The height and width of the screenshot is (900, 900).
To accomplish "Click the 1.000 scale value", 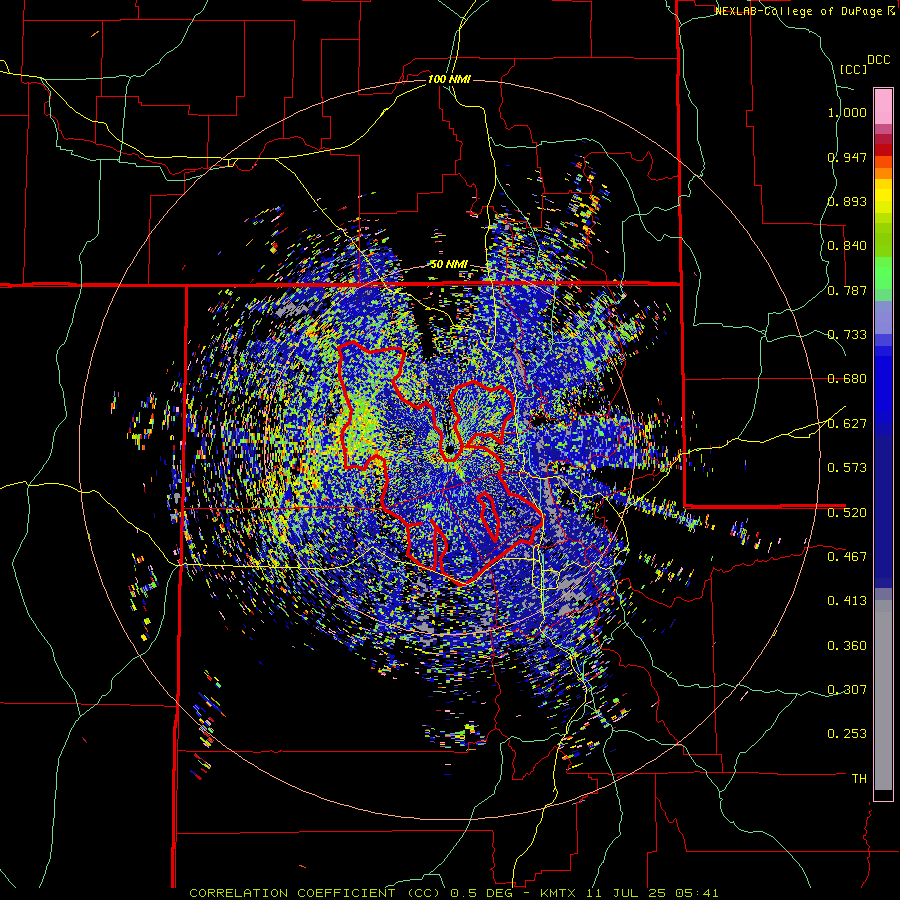I will [x=847, y=112].
